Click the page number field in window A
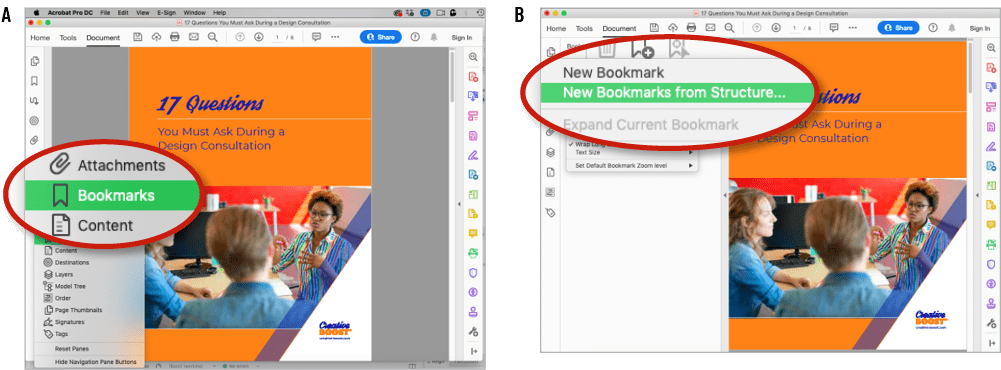The width and height of the screenshot is (1001, 370). tap(278, 38)
